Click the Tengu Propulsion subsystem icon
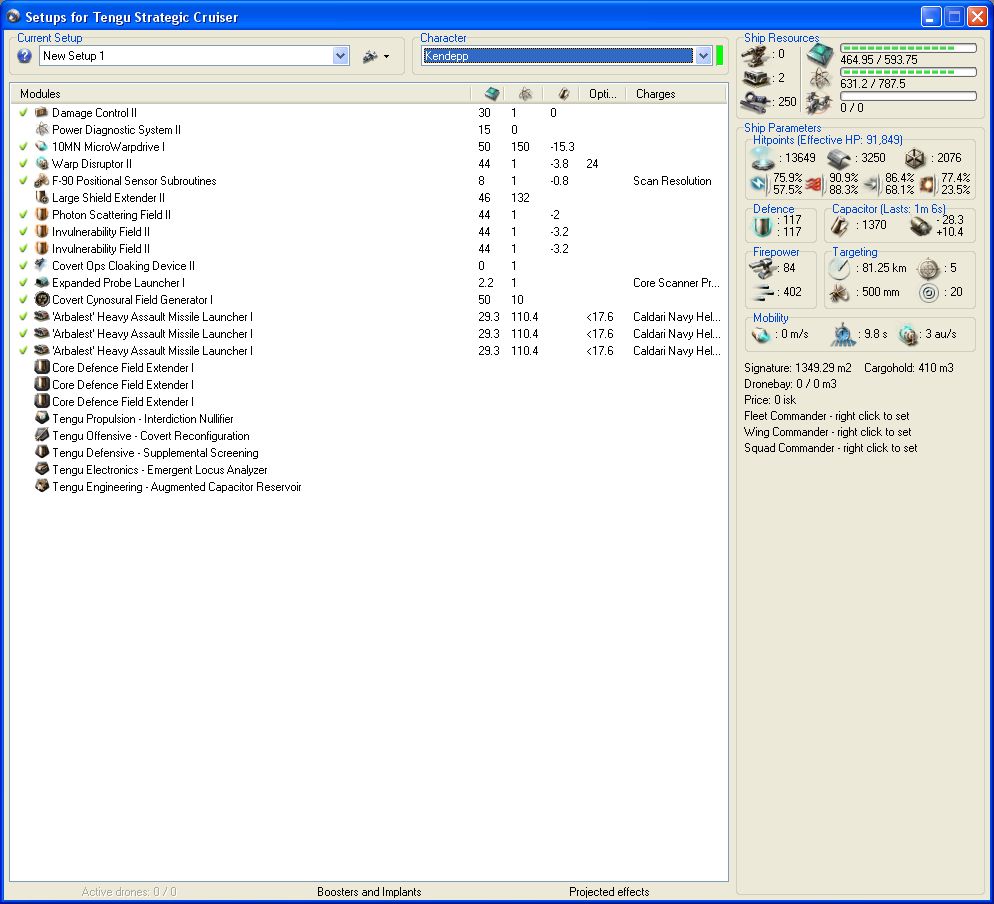The image size is (994, 904). coord(42,418)
